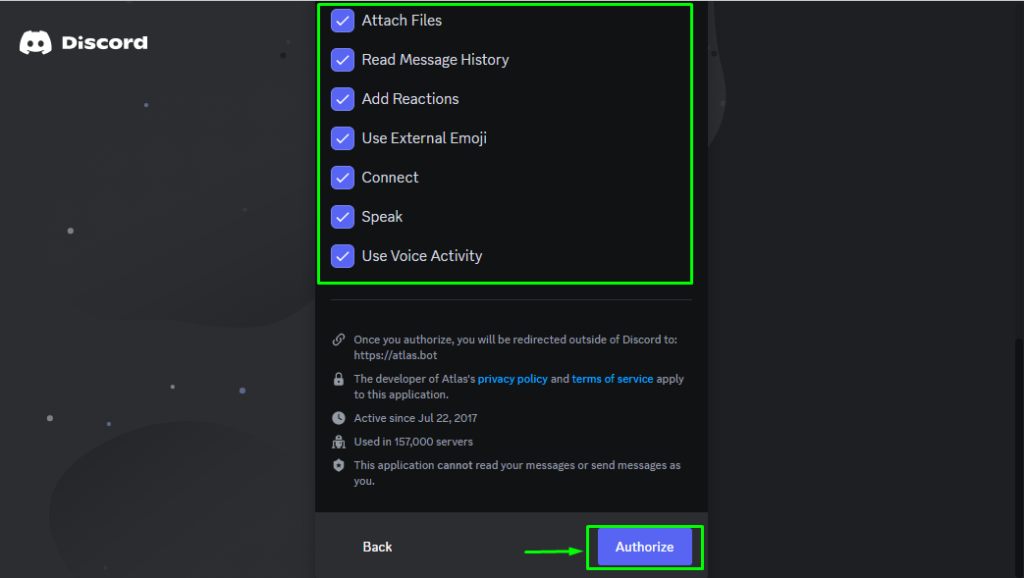The height and width of the screenshot is (578, 1024).
Task: Go Back to the previous step
Action: [377, 547]
